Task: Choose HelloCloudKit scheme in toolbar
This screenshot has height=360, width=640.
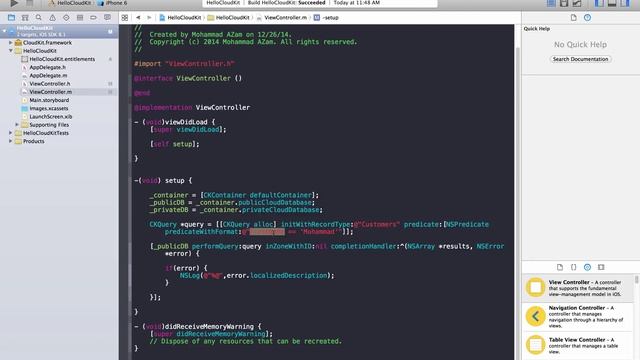Action: click(70, 3)
